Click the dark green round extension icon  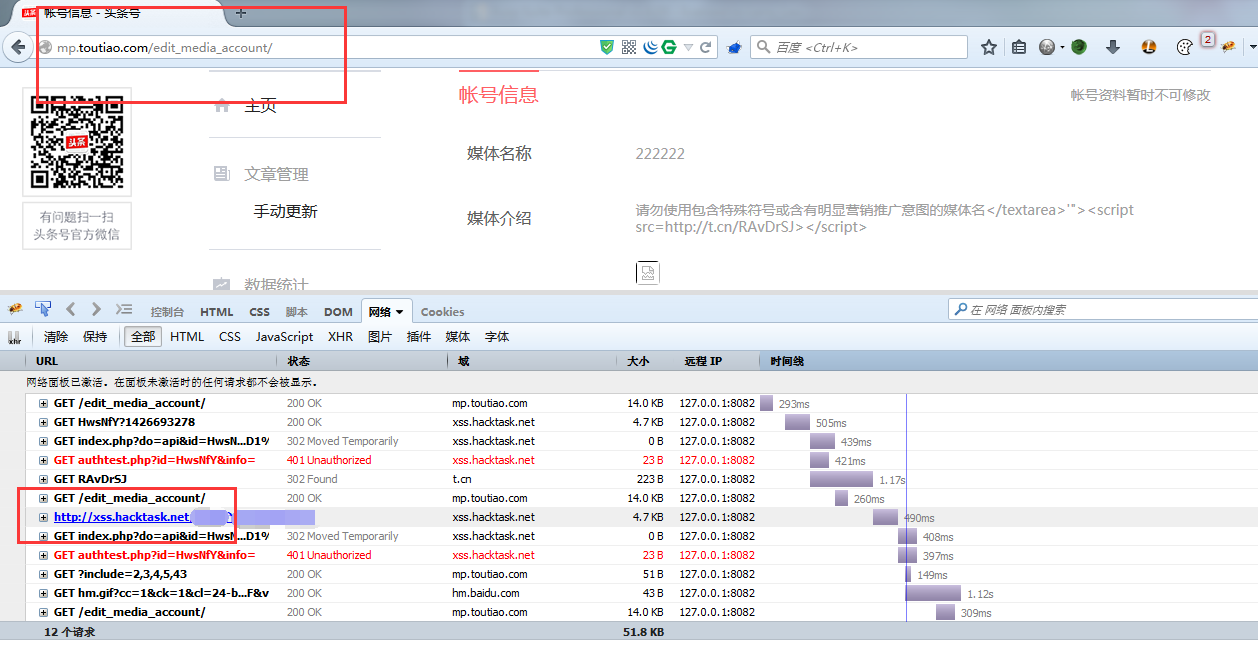coord(1079,47)
